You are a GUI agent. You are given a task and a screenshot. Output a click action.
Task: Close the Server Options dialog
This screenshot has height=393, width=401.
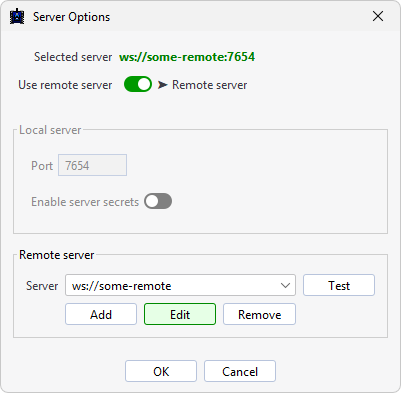[x=378, y=16]
